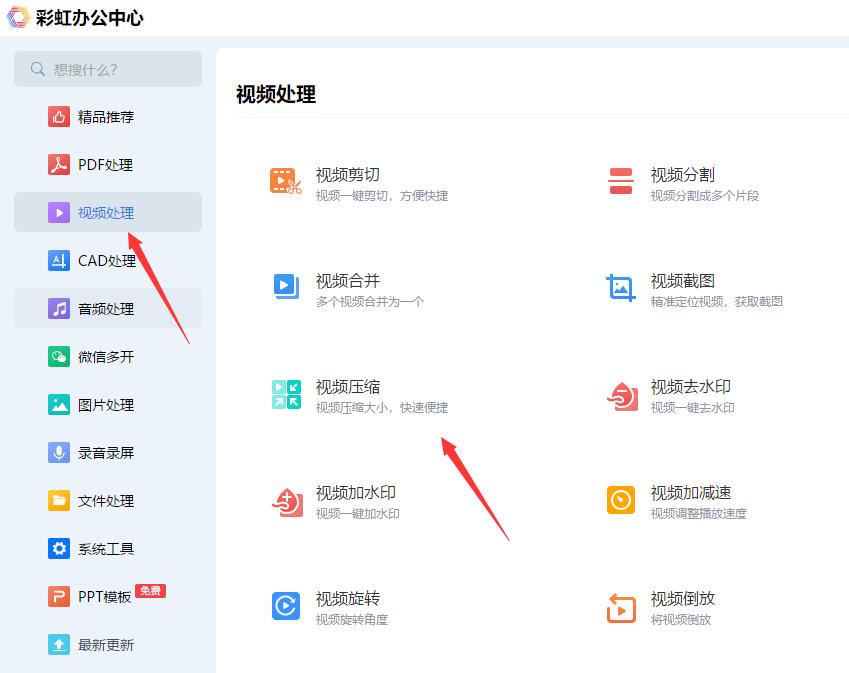Switch to the 图片处理 image section
The image size is (849, 673).
pyautogui.click(x=107, y=404)
